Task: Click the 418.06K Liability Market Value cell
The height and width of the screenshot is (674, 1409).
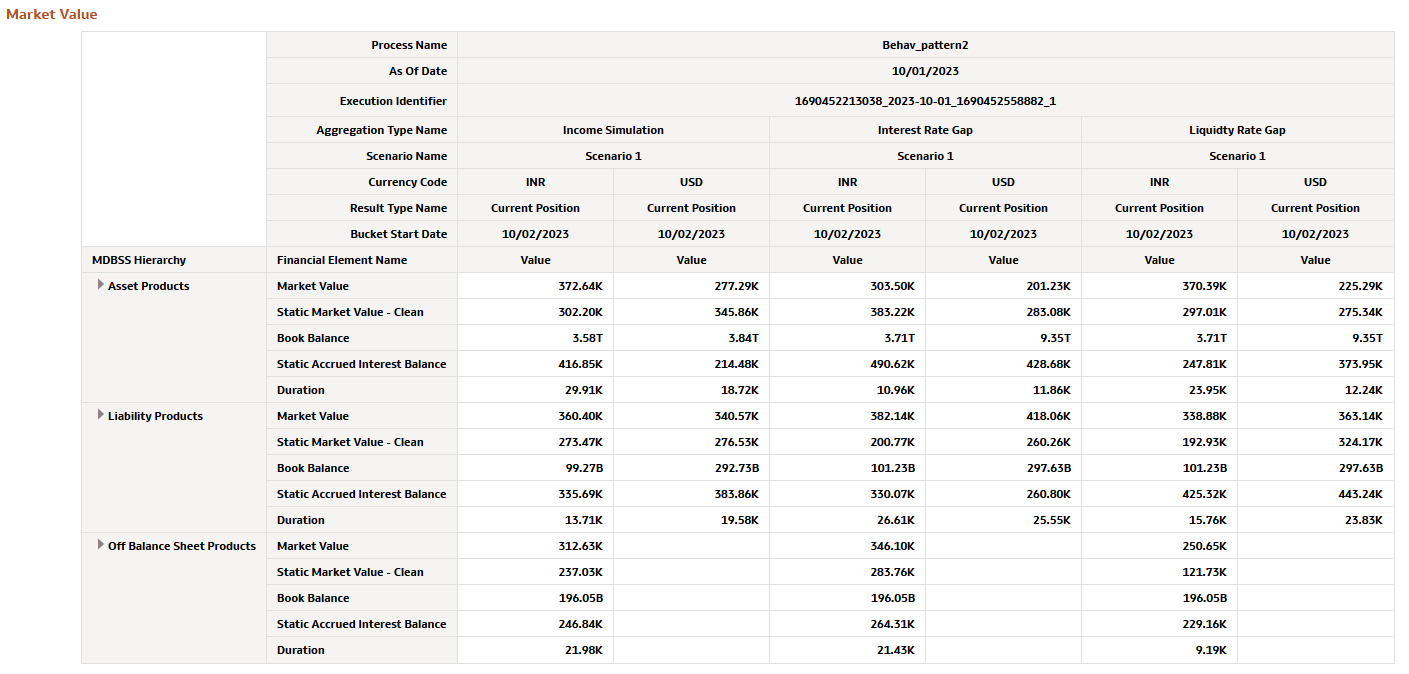Action: pos(1003,416)
